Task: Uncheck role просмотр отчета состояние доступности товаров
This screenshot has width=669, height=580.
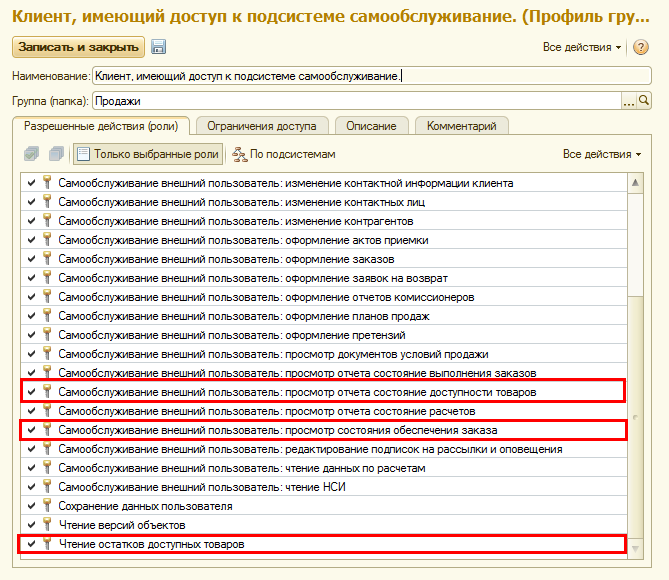Action: 31,391
